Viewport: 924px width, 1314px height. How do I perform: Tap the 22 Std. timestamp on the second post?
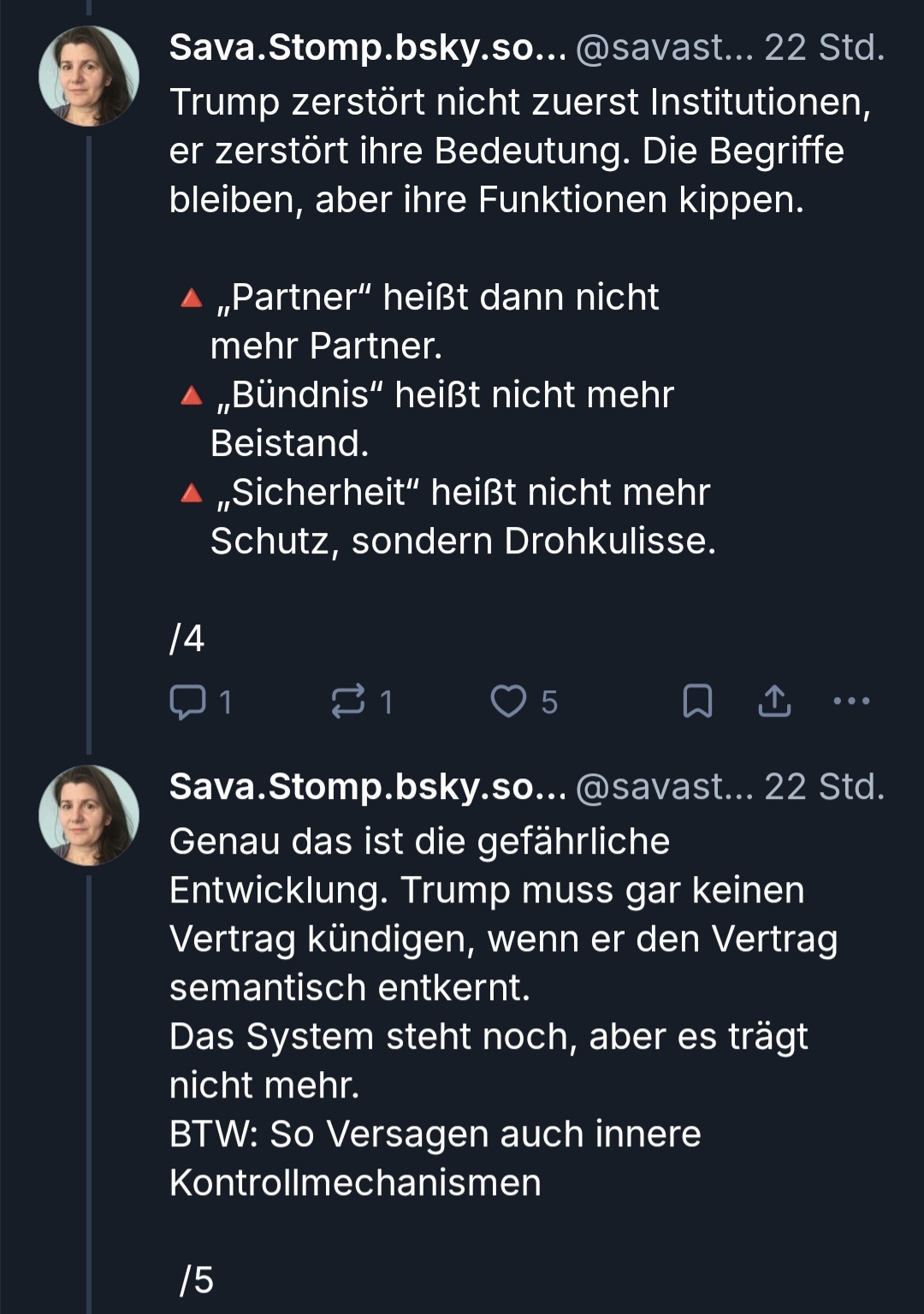[x=824, y=787]
